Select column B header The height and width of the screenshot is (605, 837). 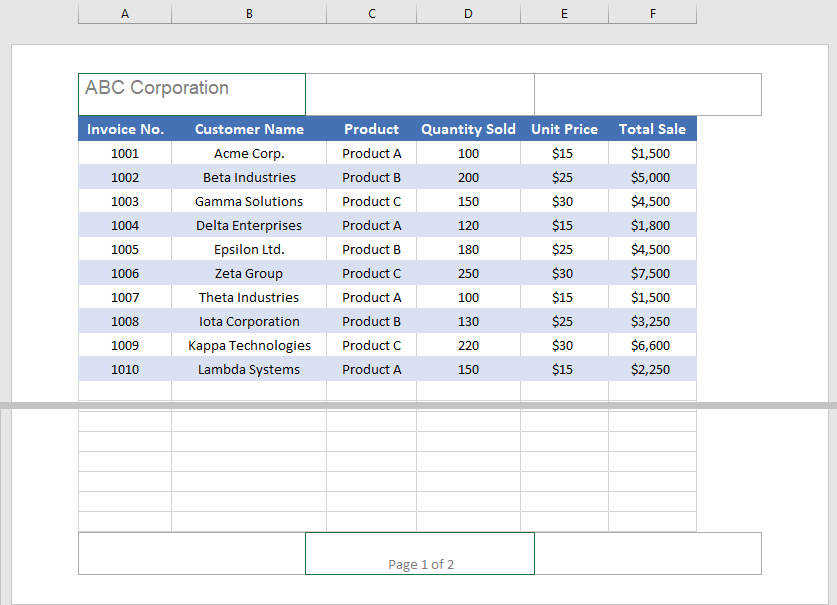[x=249, y=14]
